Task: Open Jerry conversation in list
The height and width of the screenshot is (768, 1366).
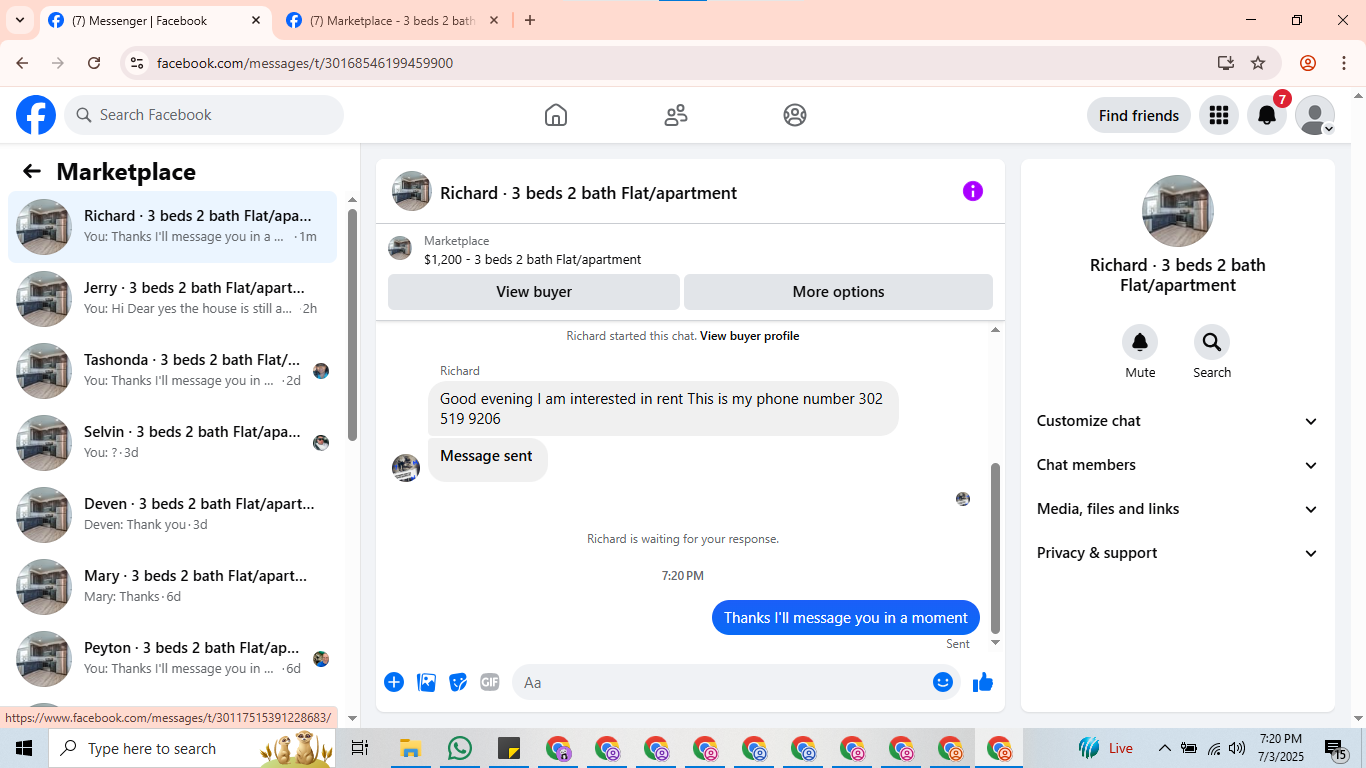Action: tap(173, 299)
